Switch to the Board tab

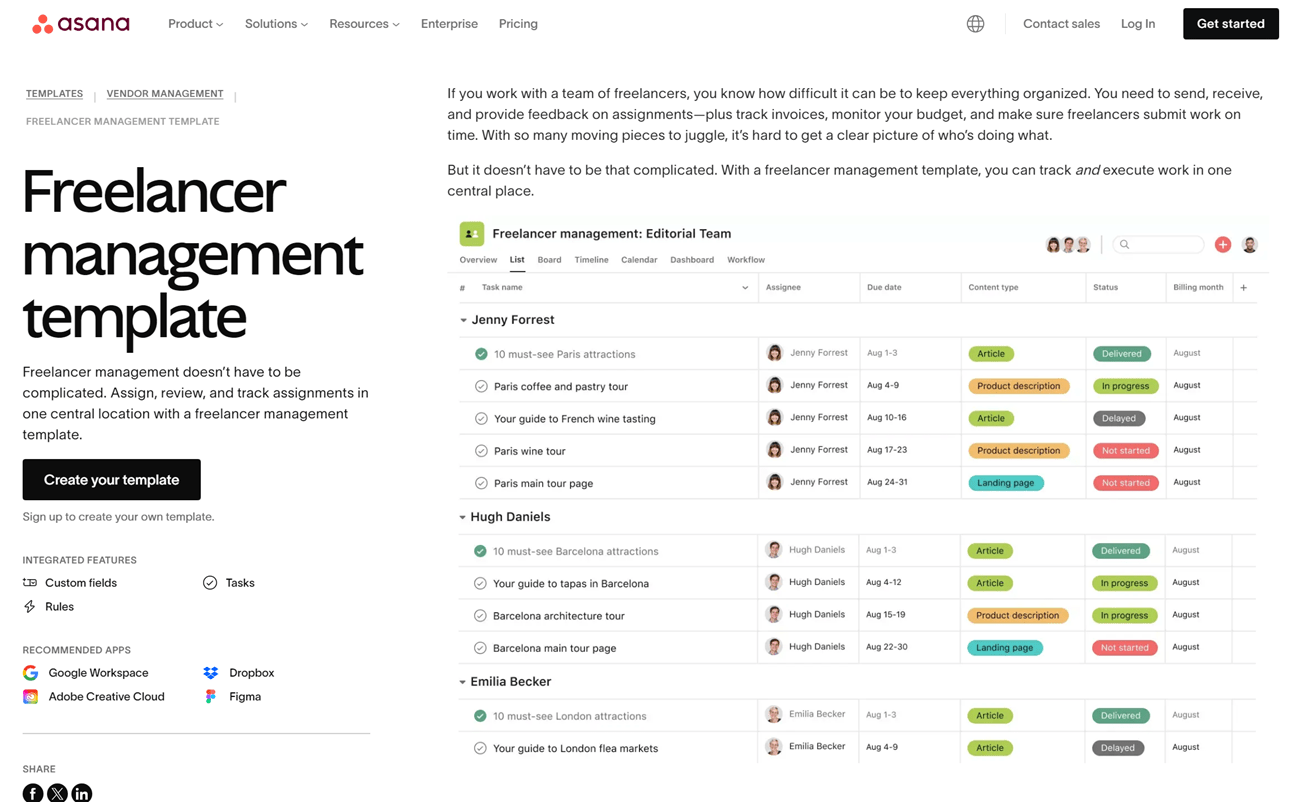click(549, 260)
